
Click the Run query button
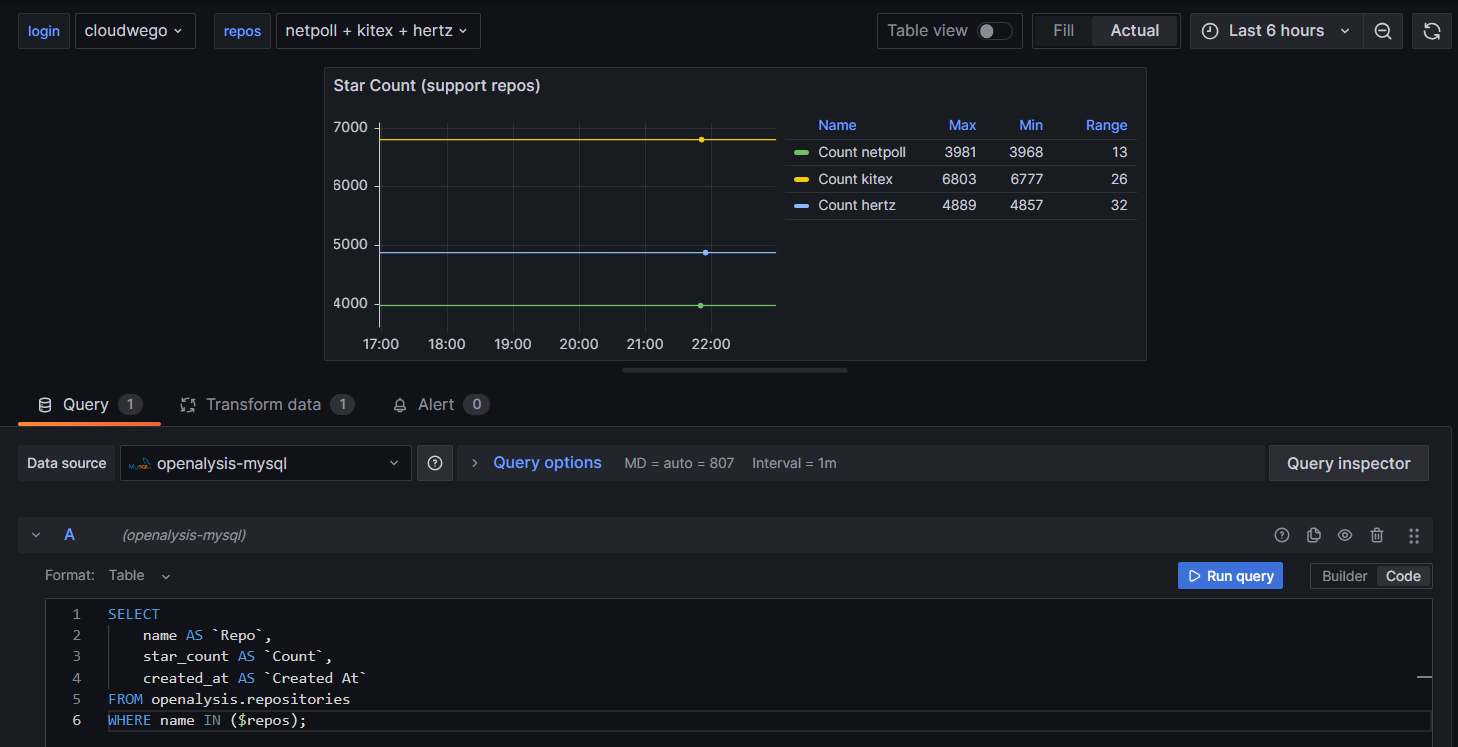click(x=1230, y=576)
